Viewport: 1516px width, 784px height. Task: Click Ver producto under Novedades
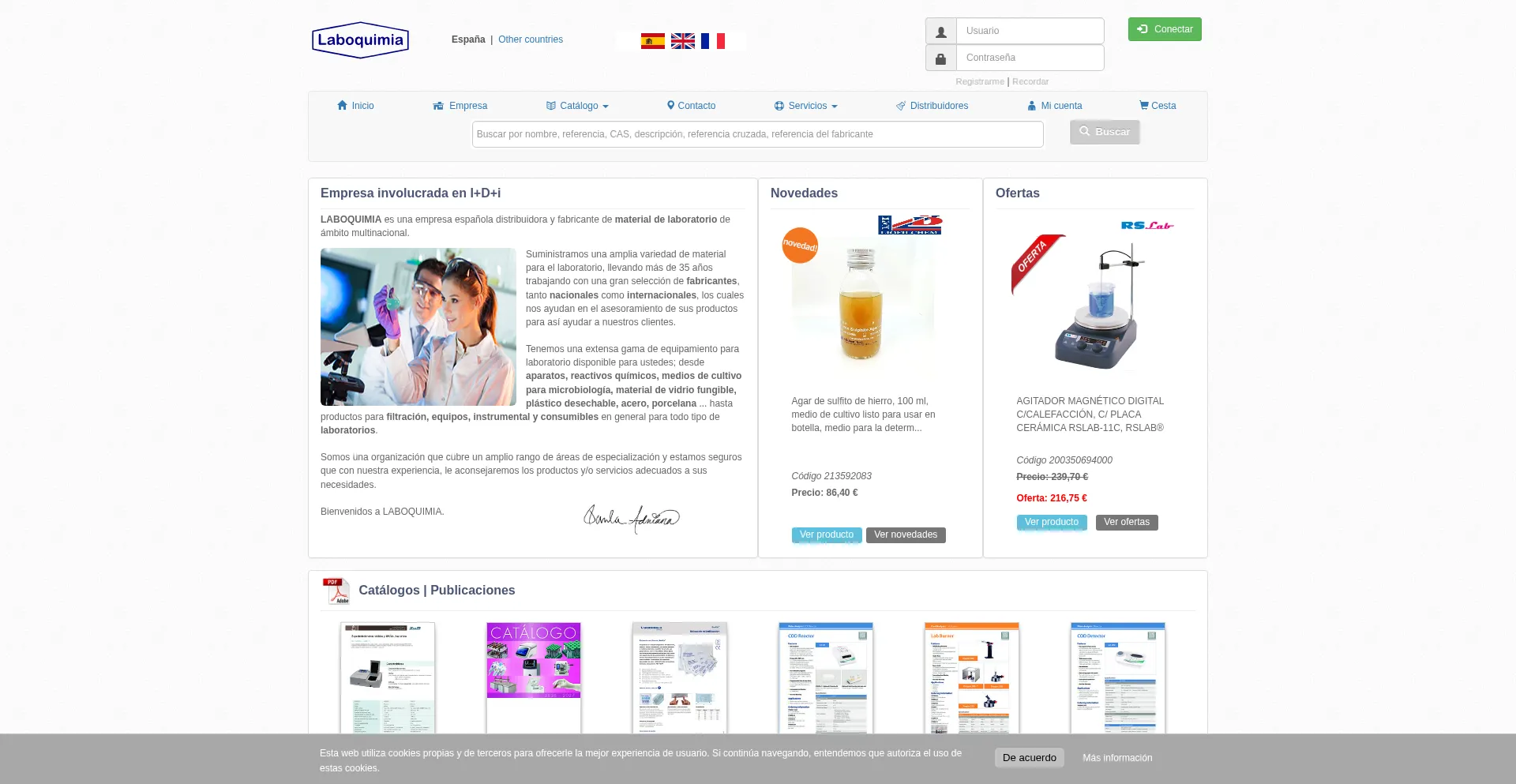pos(827,535)
